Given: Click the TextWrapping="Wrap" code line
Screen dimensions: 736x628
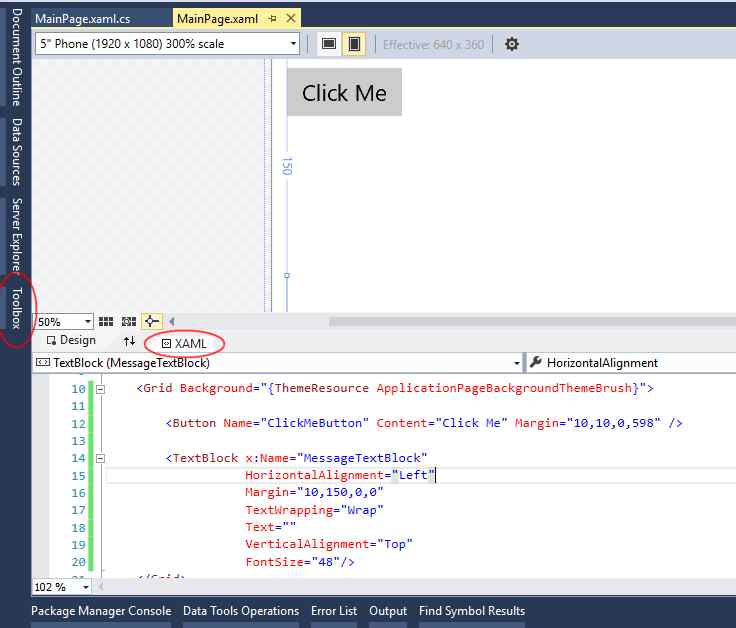Looking at the screenshot, I should [x=314, y=510].
